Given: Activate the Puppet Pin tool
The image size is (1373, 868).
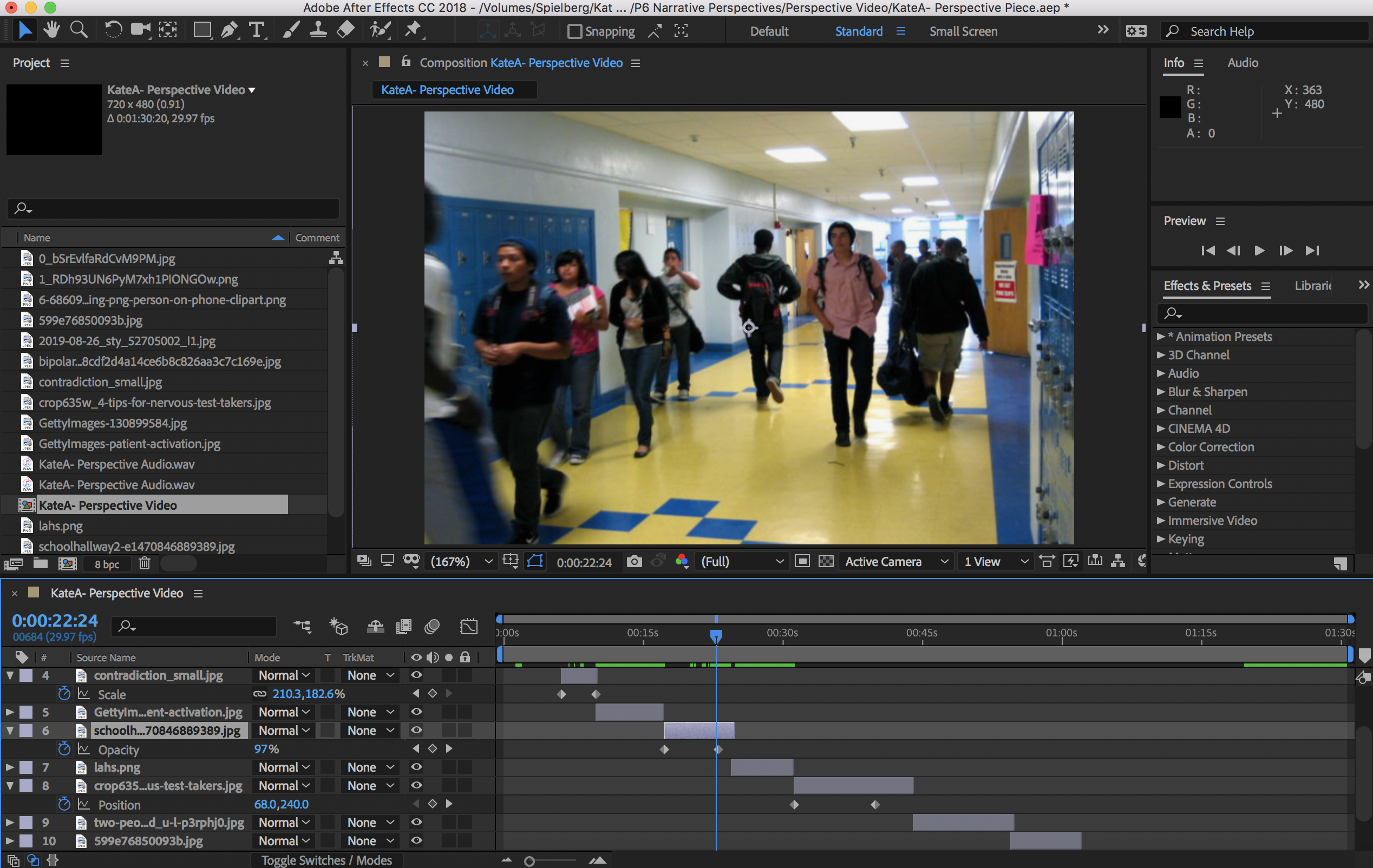Looking at the screenshot, I should pos(413,30).
